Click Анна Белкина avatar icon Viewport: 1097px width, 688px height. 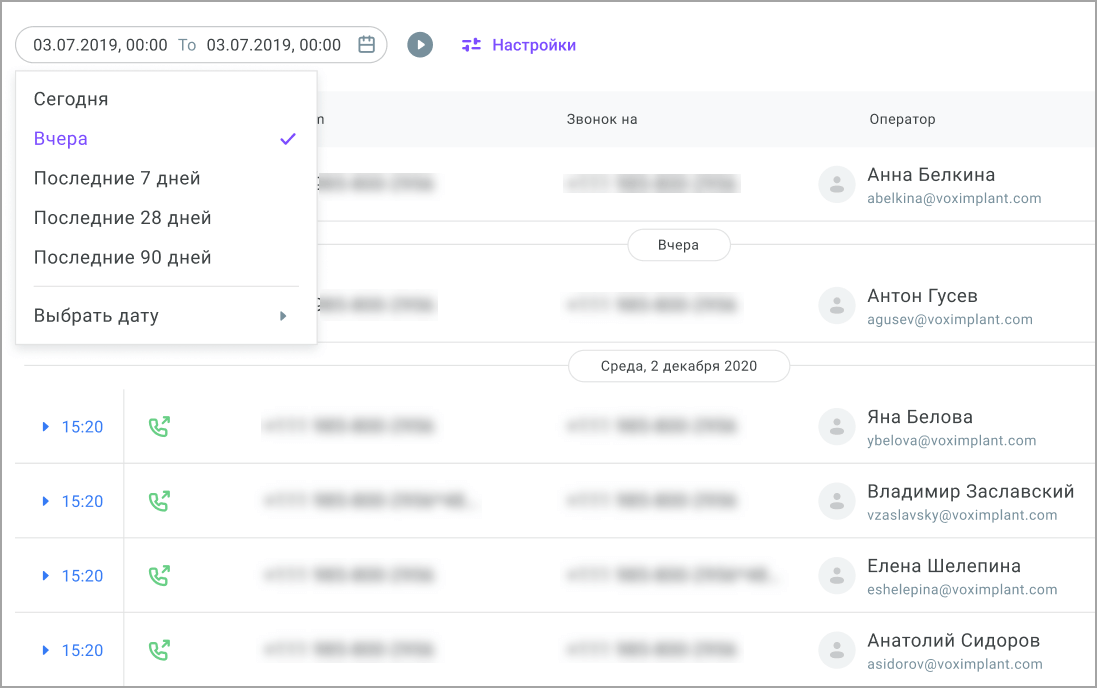point(837,185)
